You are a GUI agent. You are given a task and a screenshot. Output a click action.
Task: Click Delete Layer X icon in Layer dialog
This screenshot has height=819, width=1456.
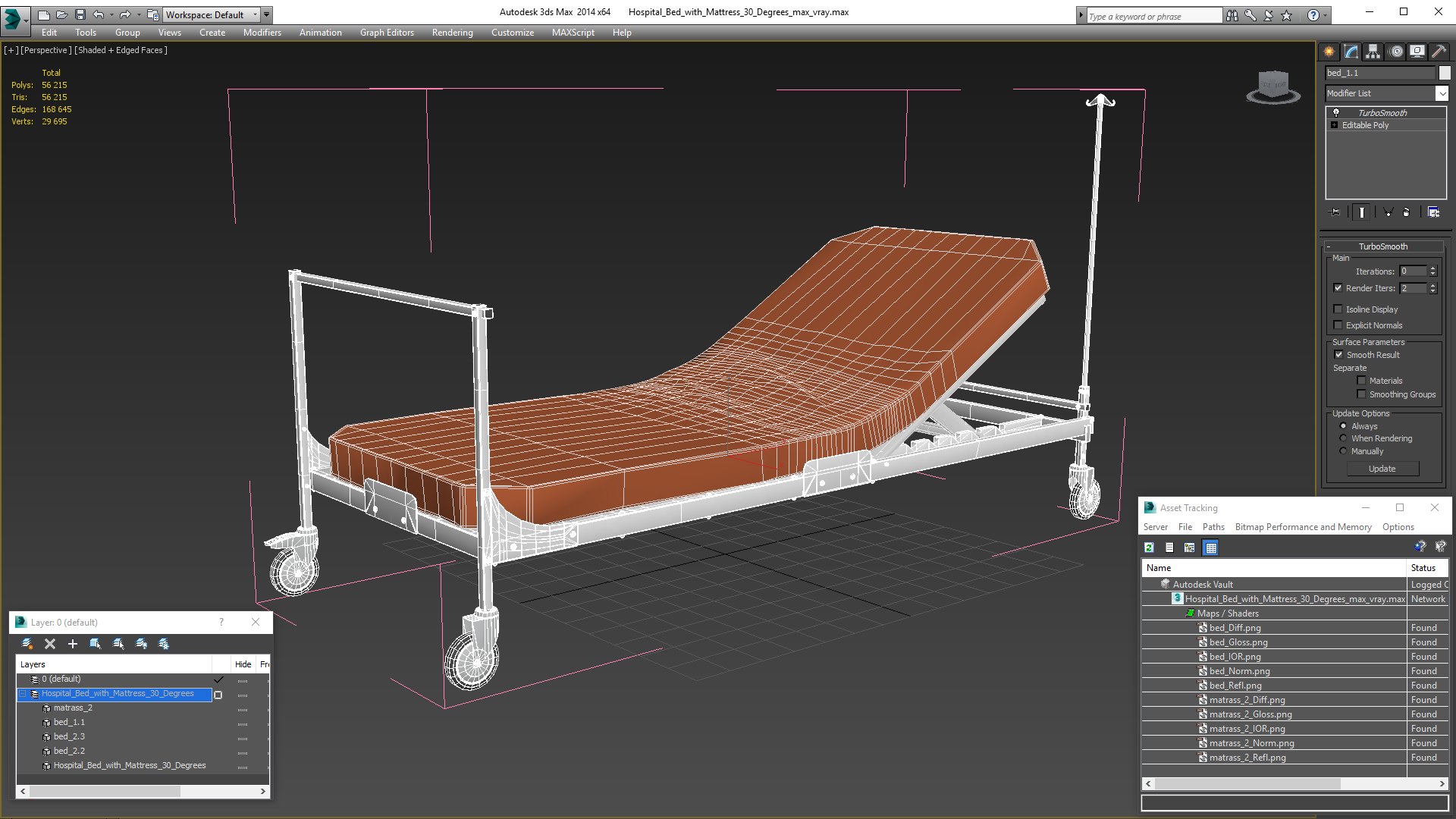click(50, 644)
